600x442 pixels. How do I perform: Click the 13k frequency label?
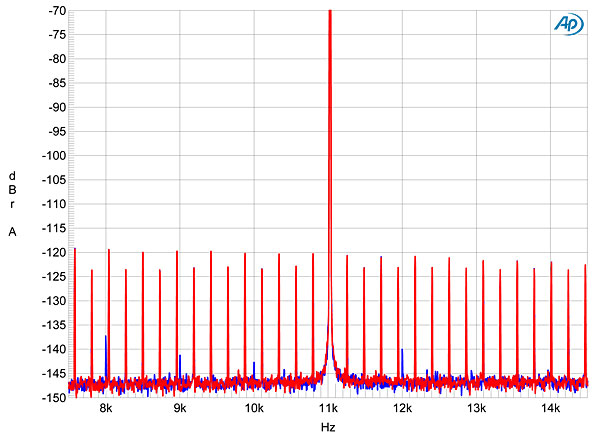[476, 409]
